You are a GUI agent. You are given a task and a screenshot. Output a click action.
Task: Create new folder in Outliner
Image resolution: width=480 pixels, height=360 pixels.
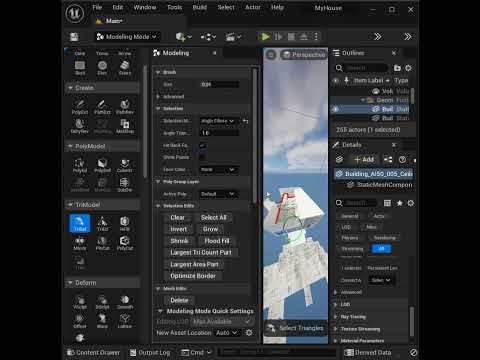397,68
